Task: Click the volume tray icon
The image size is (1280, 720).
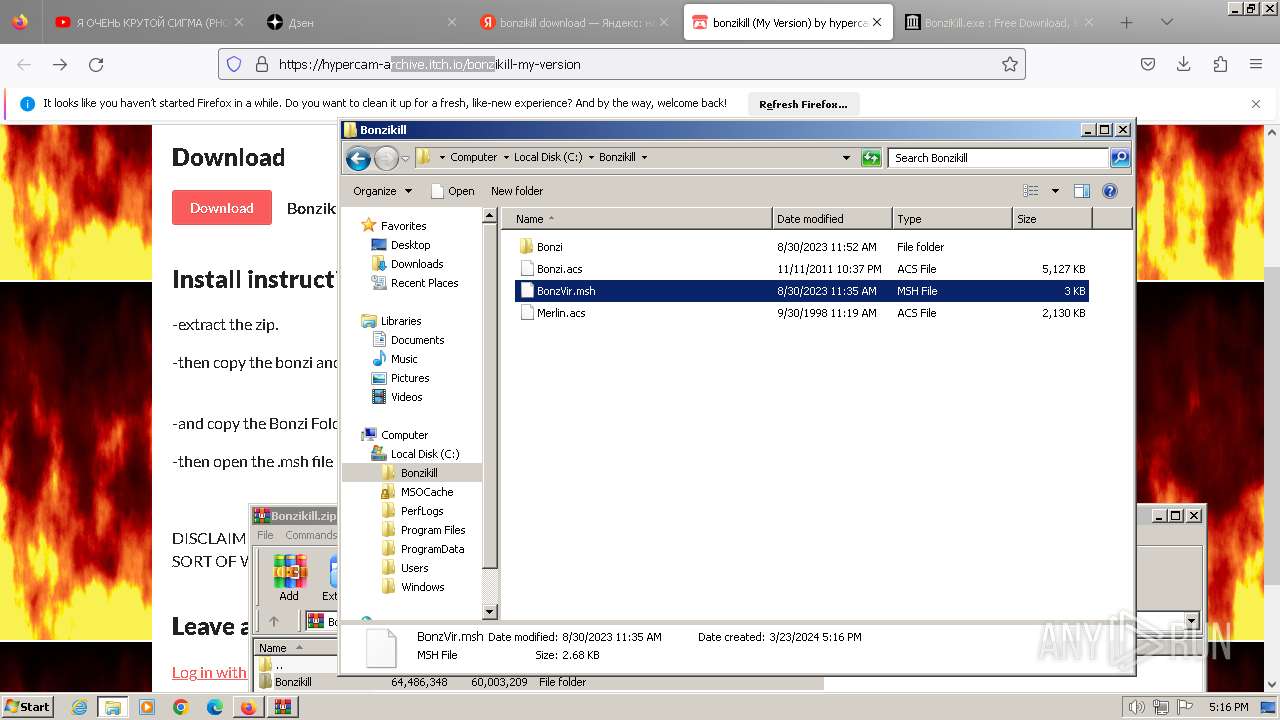Action: coord(1137,707)
